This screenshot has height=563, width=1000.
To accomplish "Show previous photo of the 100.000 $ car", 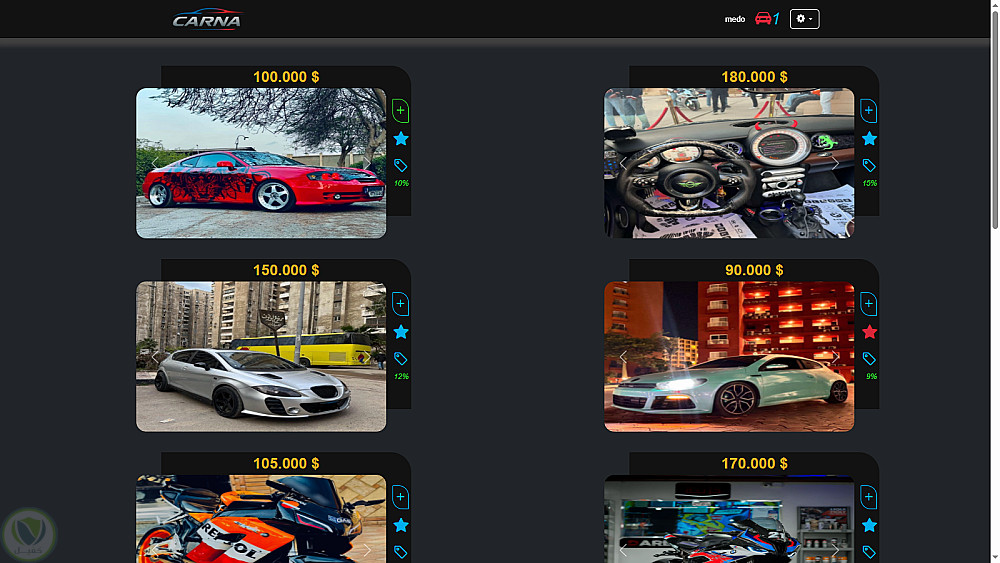I will point(155,163).
